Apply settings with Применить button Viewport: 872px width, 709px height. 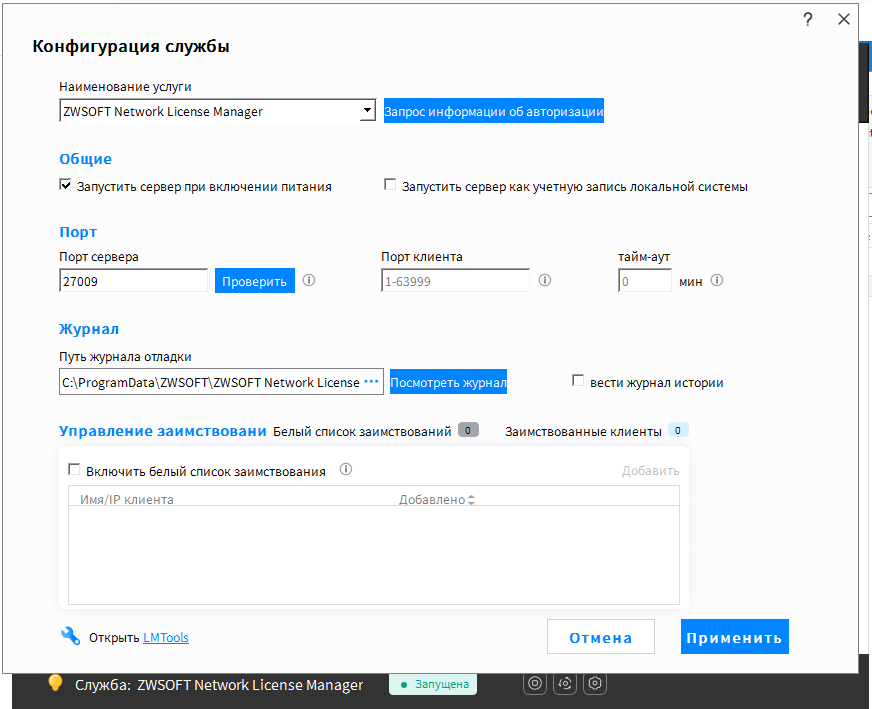click(x=735, y=637)
